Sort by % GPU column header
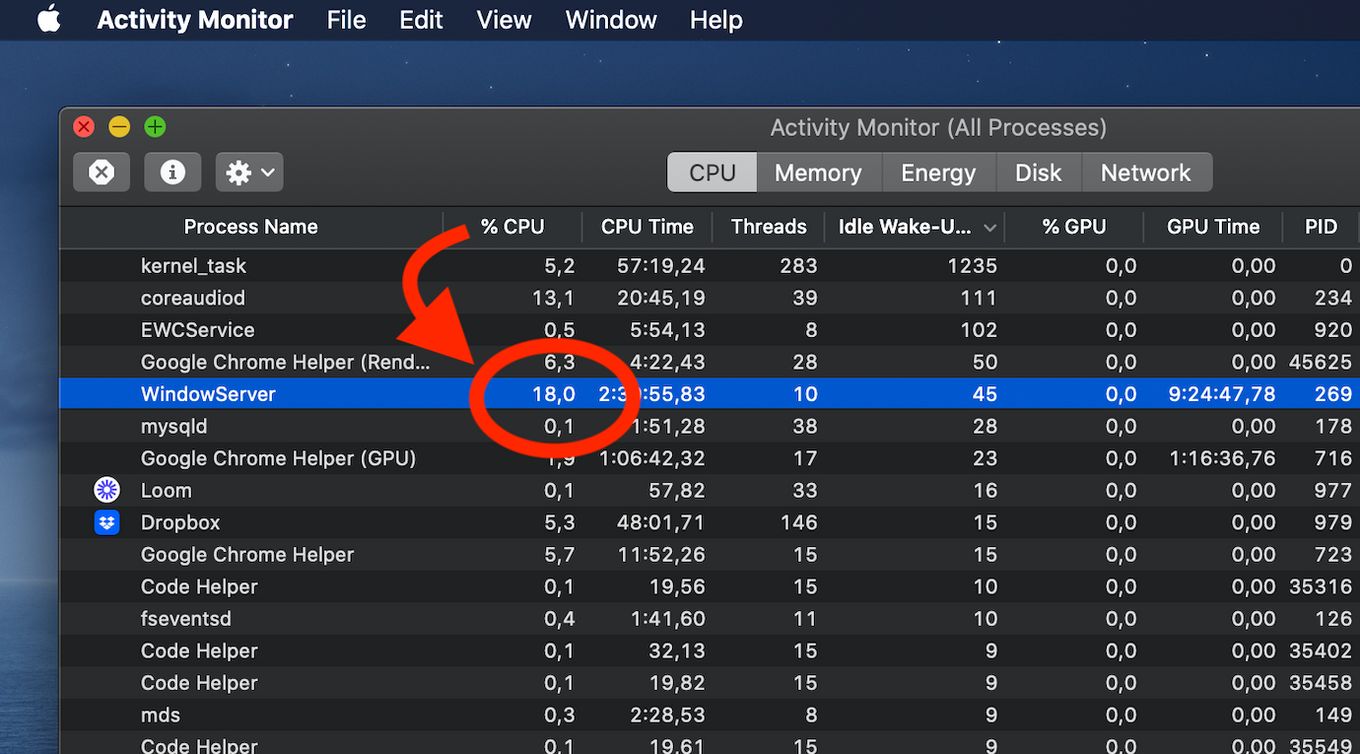Image resolution: width=1360 pixels, height=754 pixels. point(1074,227)
